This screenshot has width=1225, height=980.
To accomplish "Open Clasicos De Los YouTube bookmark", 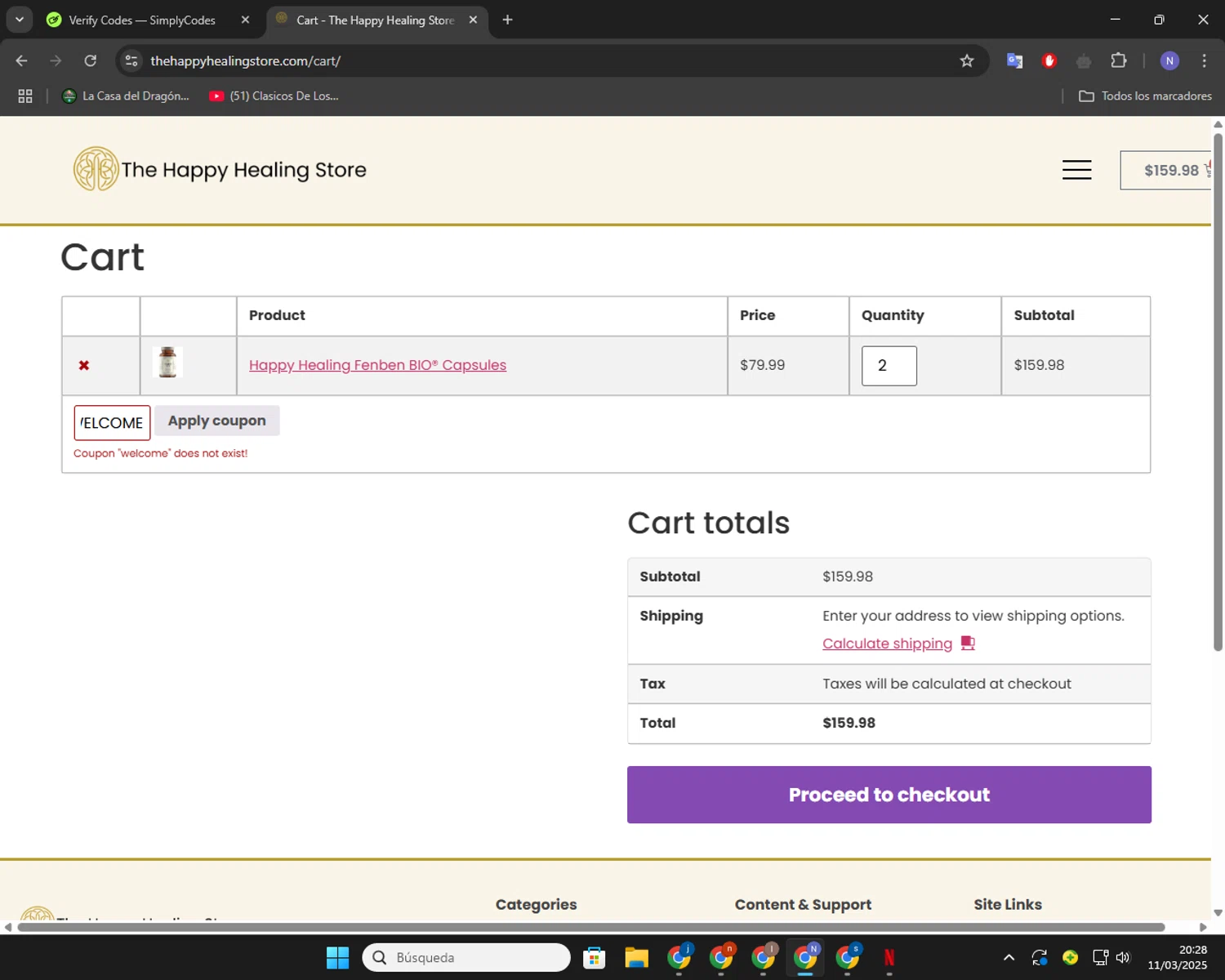I will [274, 96].
